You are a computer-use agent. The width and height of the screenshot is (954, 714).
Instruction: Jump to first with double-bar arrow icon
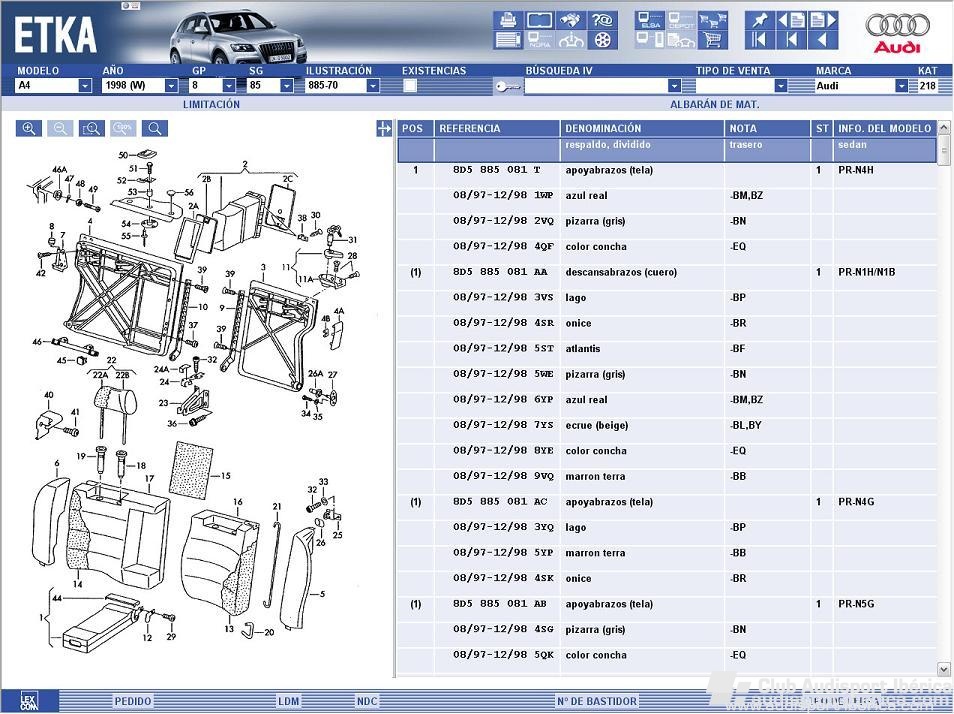point(760,40)
